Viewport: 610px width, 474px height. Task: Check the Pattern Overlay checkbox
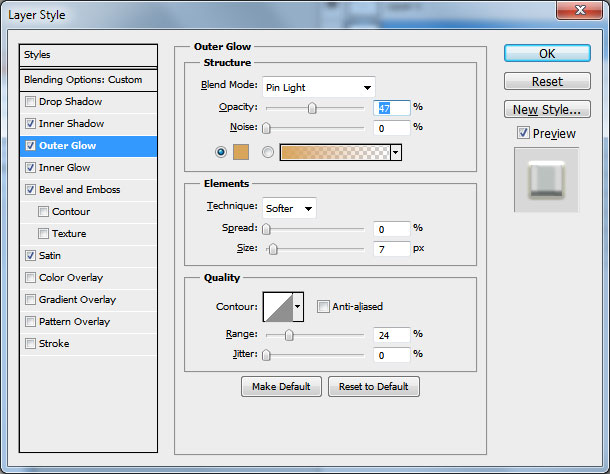[x=30, y=322]
